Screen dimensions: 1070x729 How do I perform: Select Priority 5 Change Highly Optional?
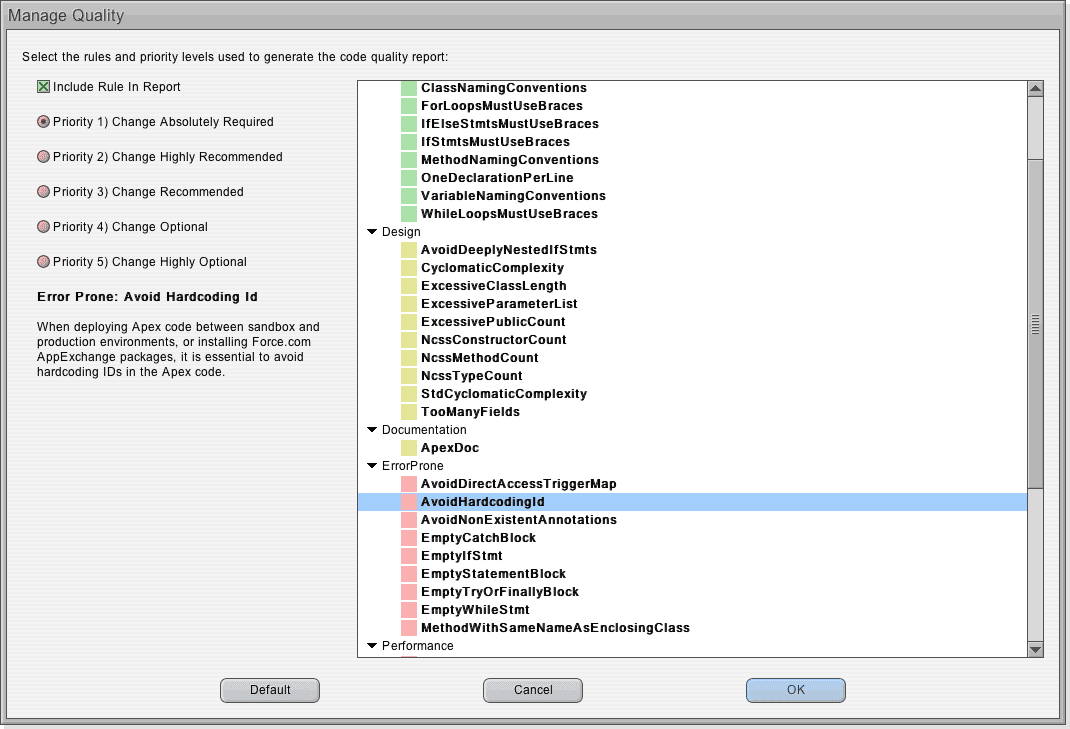coord(43,261)
